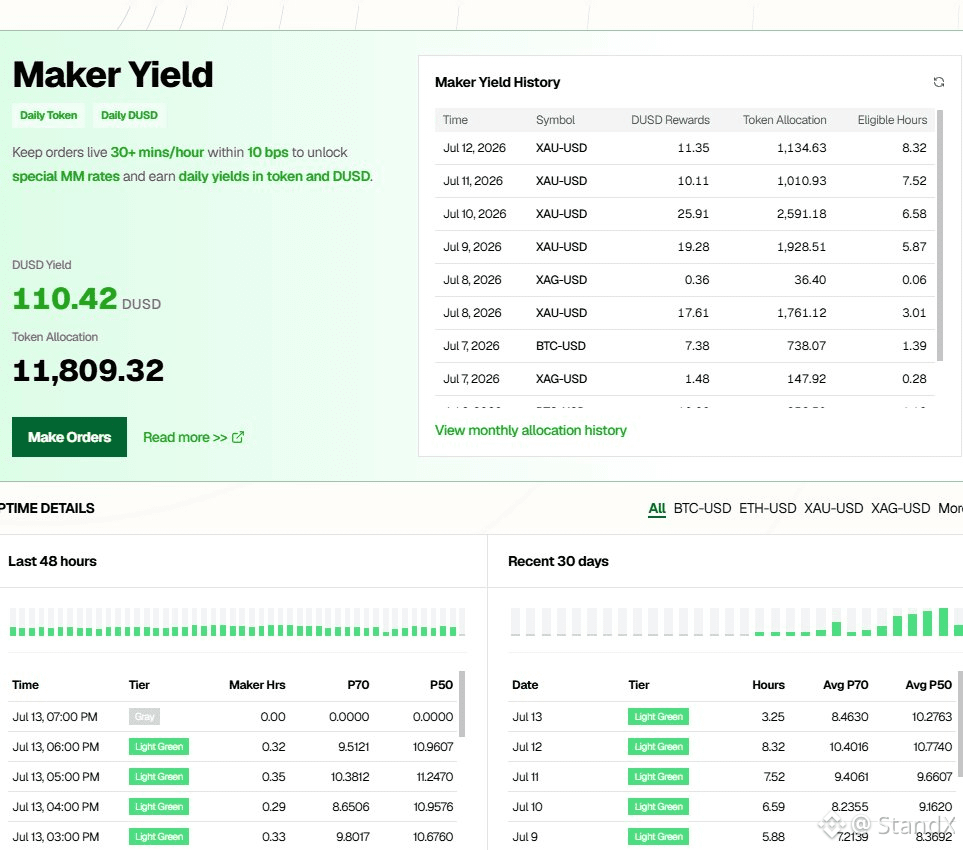Click the Light Green badge for Jul 9
The image size is (963, 850).
[658, 836]
